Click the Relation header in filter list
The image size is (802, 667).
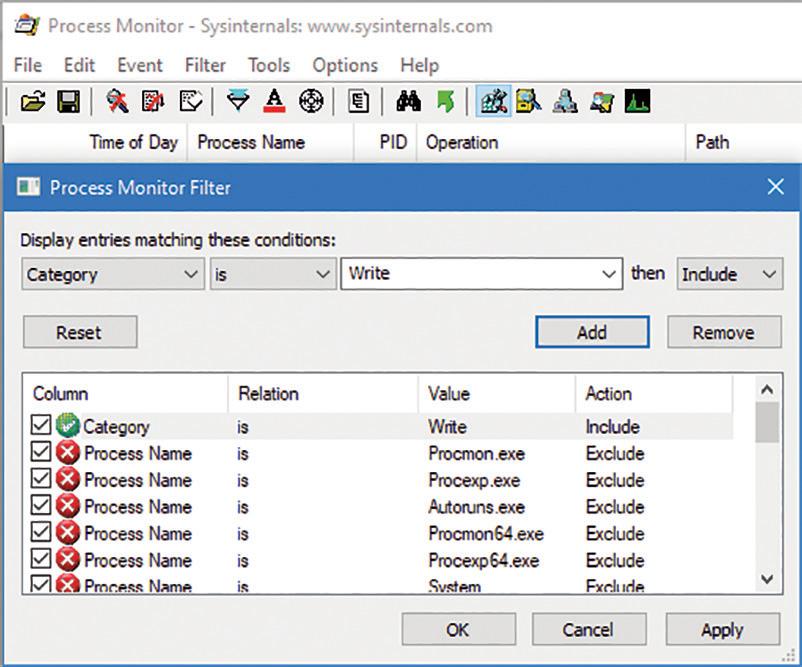(323, 394)
